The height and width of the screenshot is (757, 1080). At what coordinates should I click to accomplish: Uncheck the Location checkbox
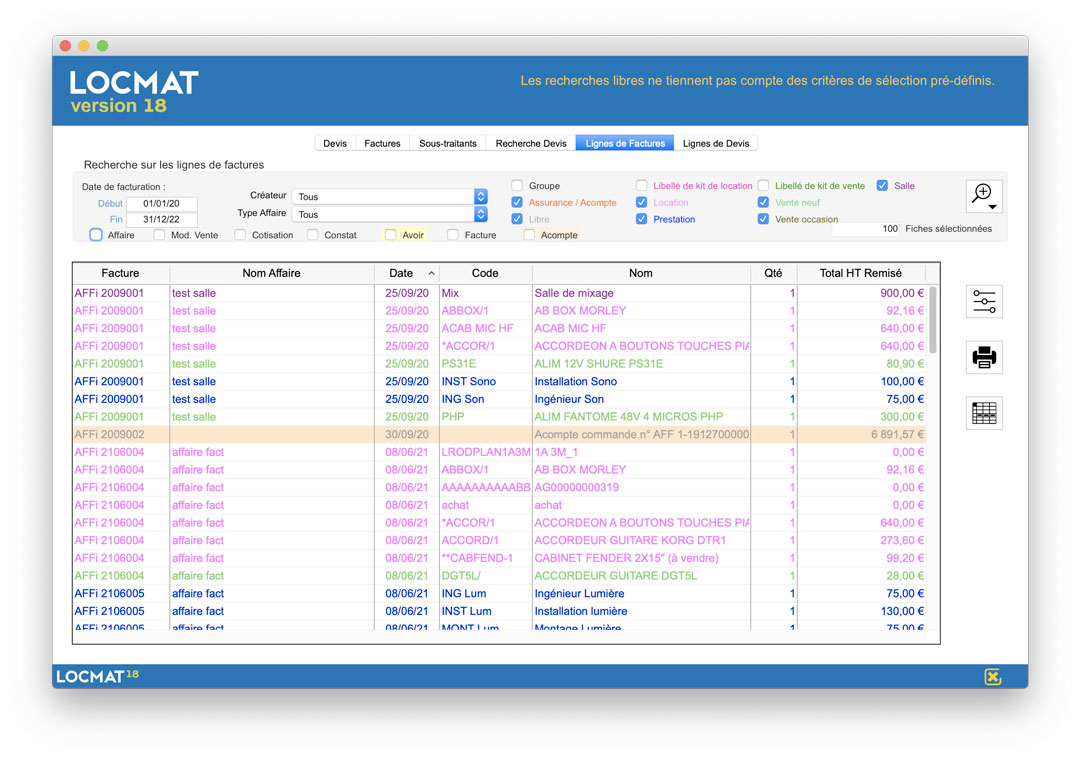click(642, 203)
